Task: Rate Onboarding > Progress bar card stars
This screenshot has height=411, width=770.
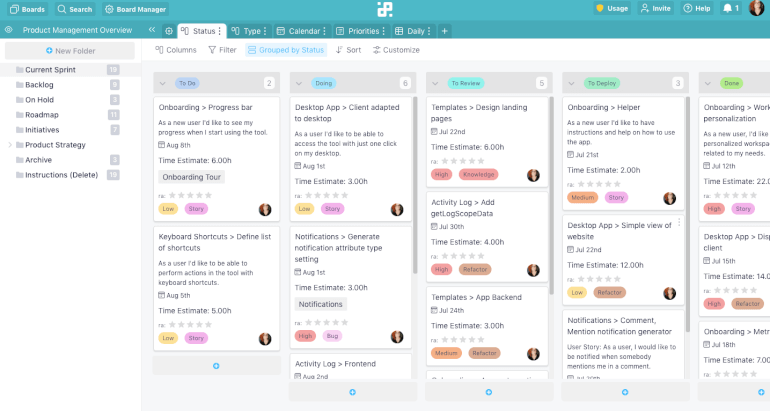Action: (190, 195)
